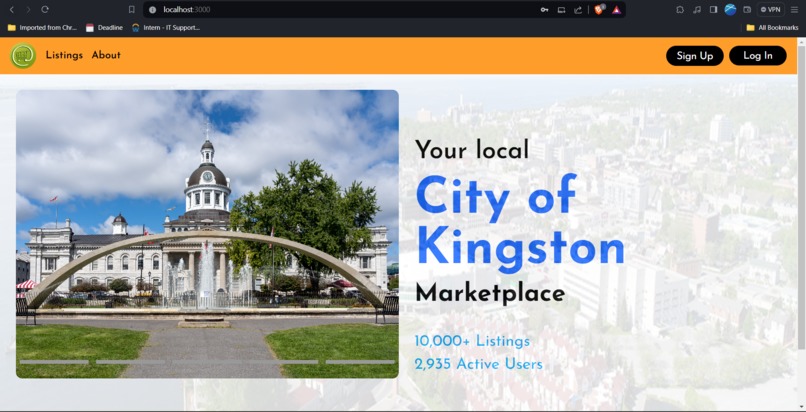Select the second carousel slide indicator bar
This screenshot has height=412, width=806.
(131, 362)
